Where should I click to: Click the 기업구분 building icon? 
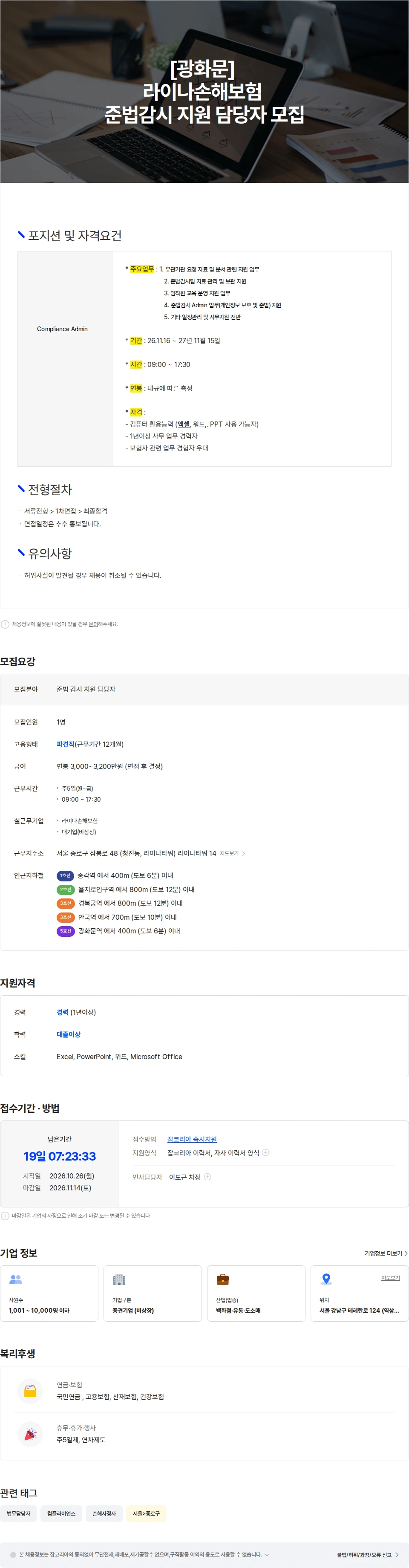(x=119, y=1279)
